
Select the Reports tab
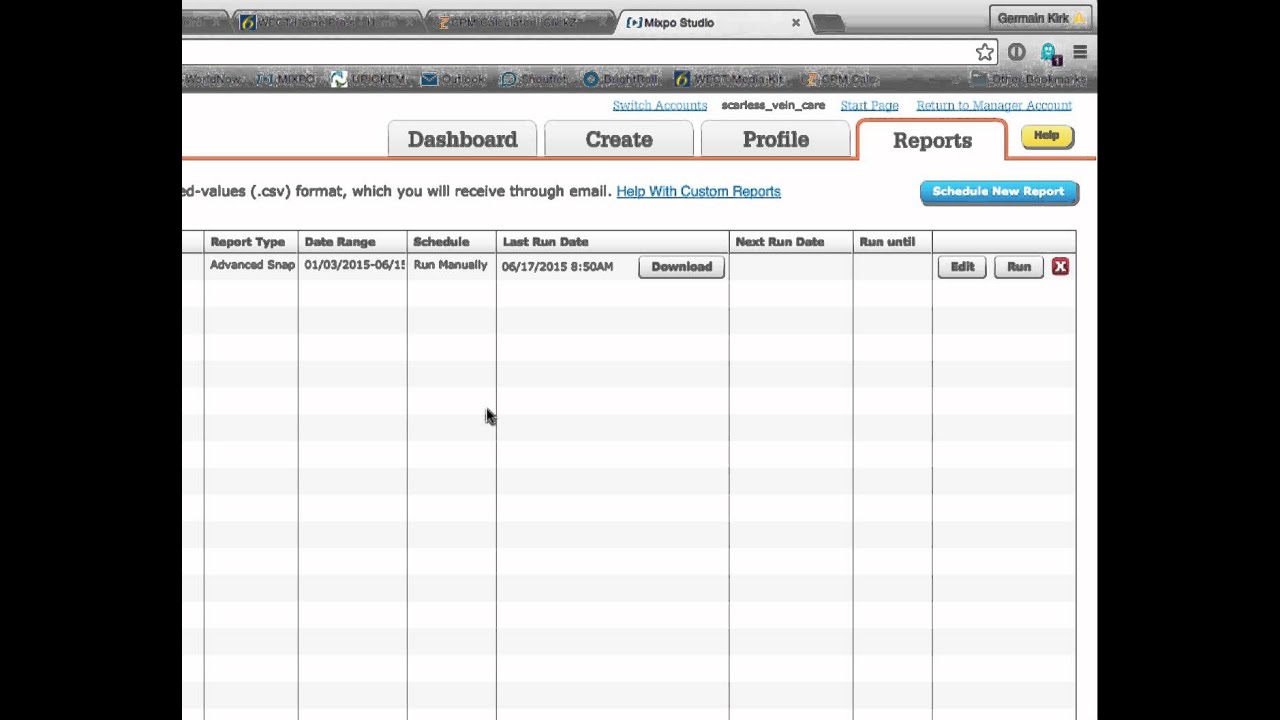pyautogui.click(x=932, y=140)
